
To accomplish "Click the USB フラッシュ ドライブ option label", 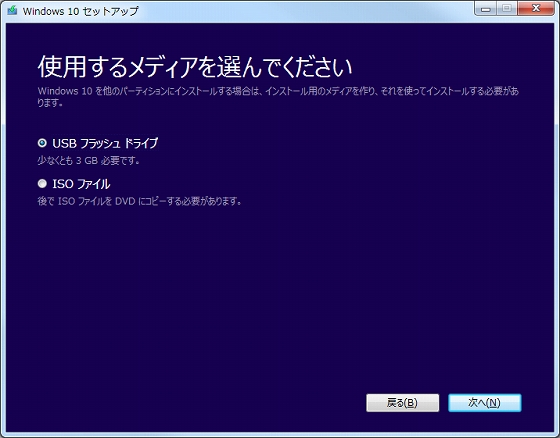I will coord(105,143).
